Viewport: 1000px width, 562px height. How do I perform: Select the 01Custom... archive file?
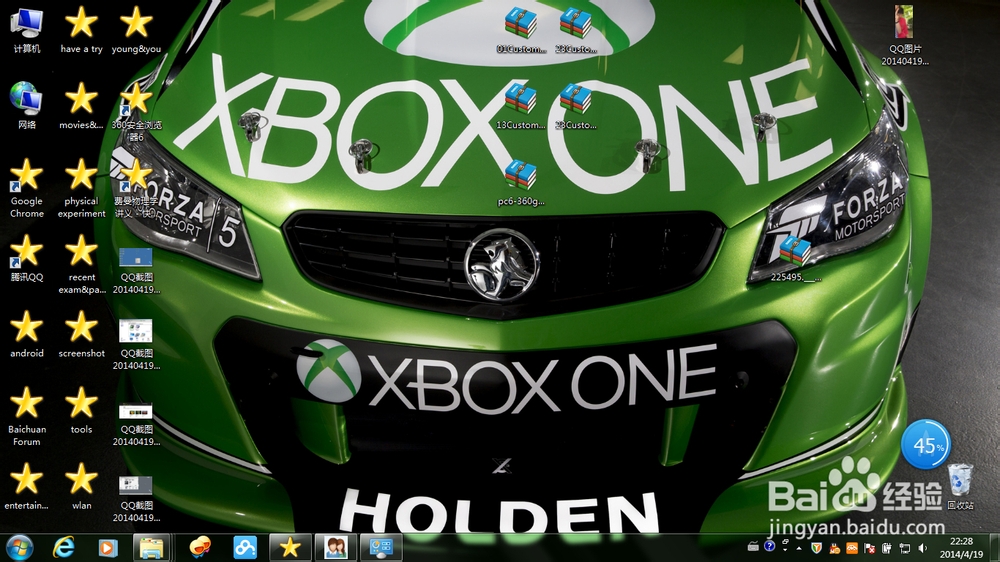click(521, 30)
